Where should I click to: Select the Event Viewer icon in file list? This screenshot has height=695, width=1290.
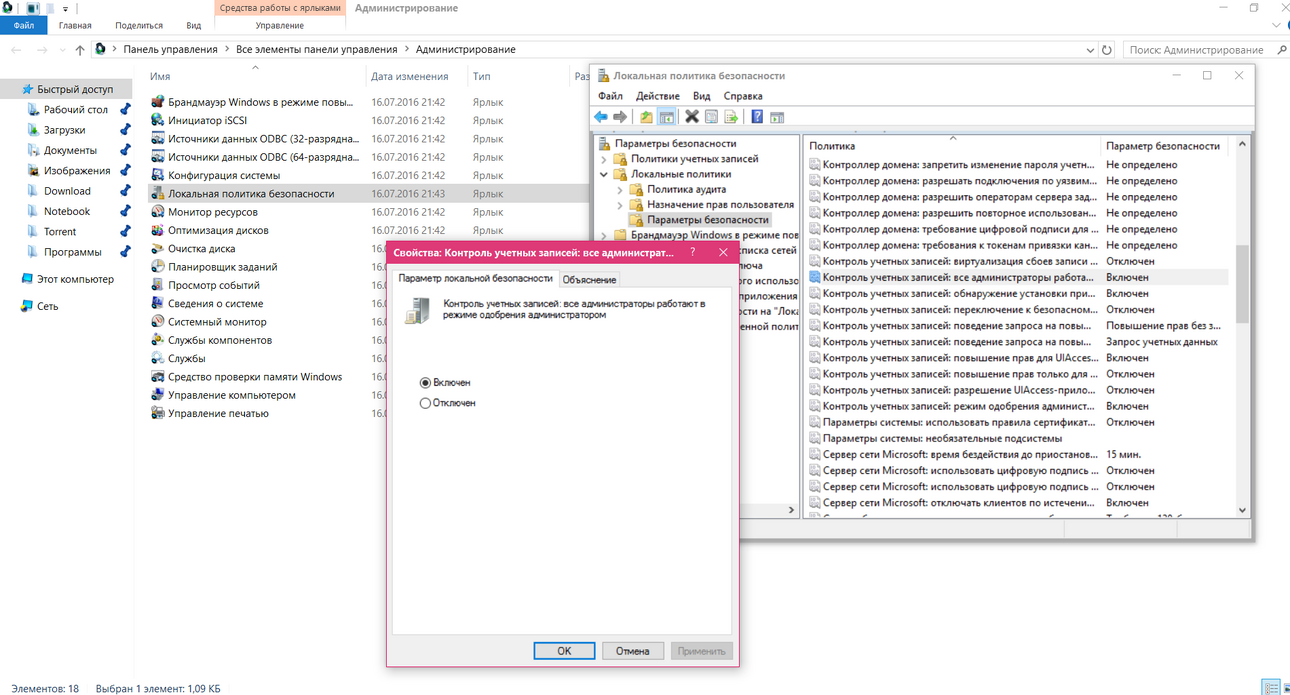pyautogui.click(x=158, y=285)
